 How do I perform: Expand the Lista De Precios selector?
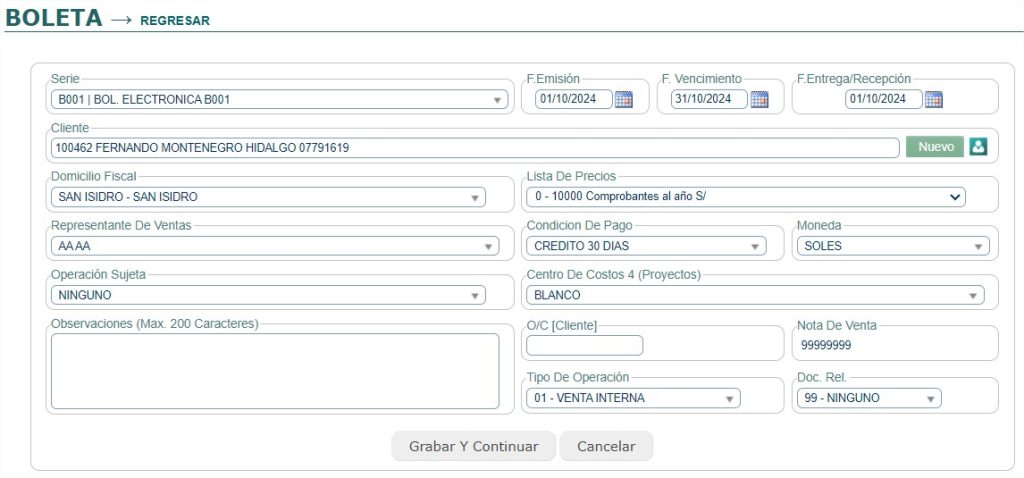click(745, 197)
